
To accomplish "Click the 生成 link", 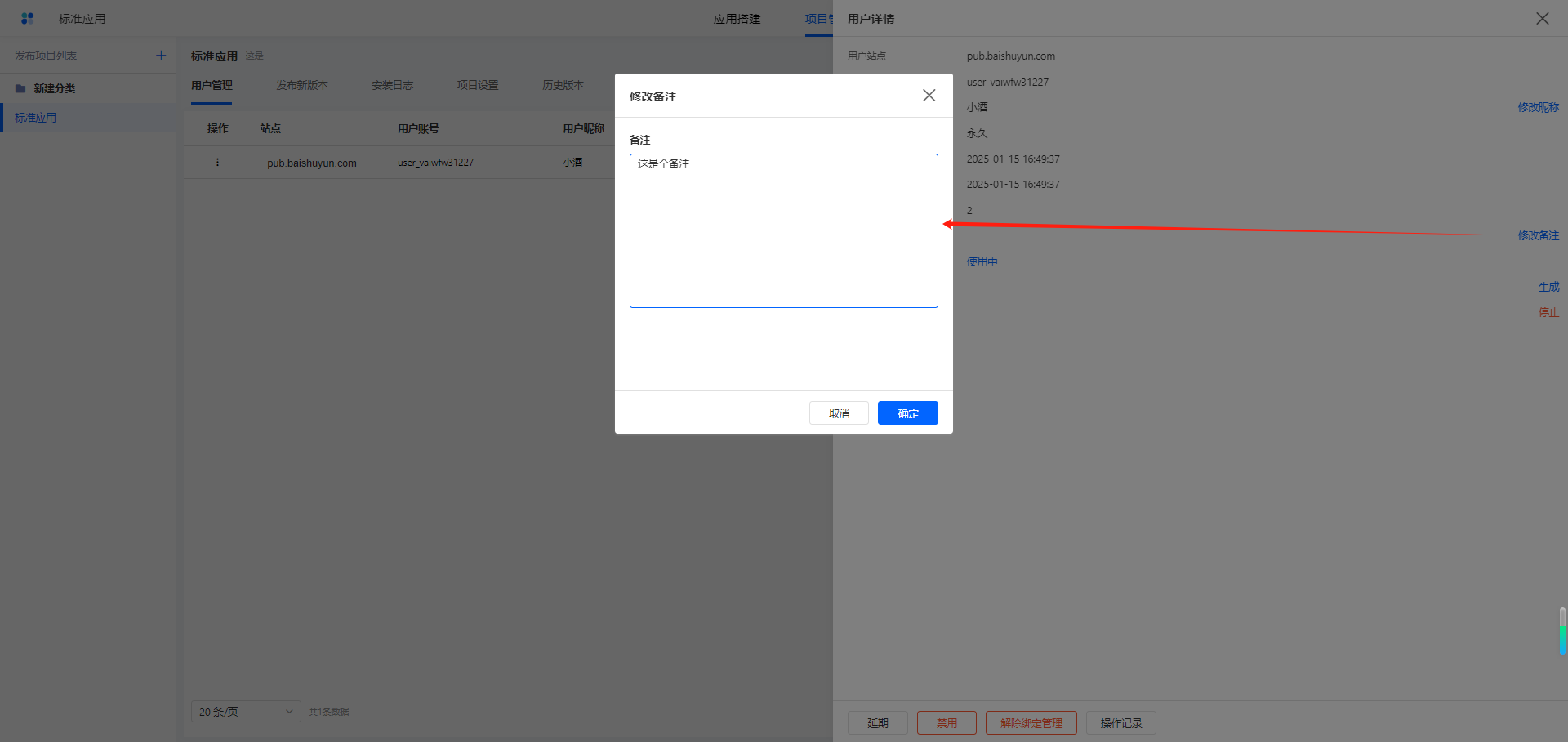I will pos(1548,287).
